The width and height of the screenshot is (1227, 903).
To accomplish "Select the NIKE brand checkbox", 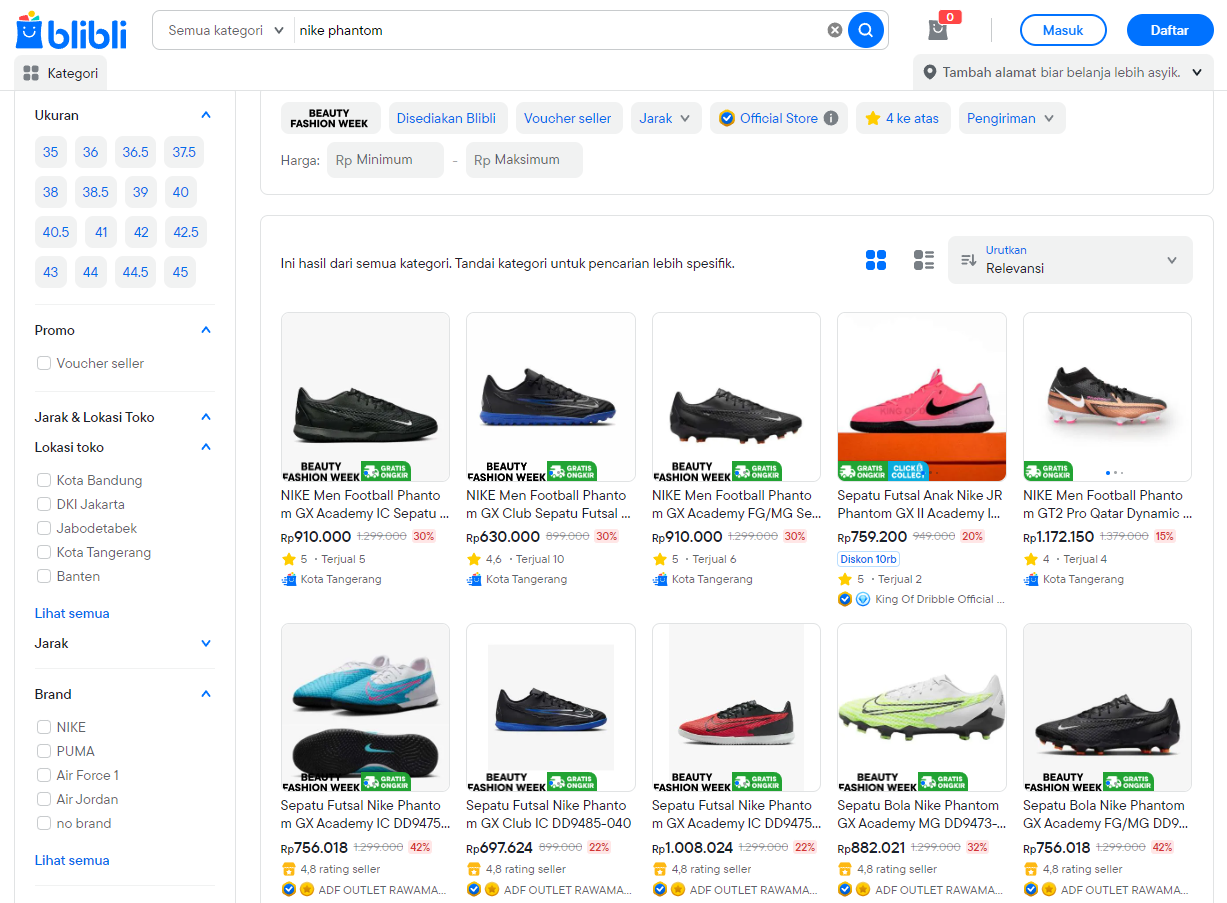I will (x=44, y=727).
